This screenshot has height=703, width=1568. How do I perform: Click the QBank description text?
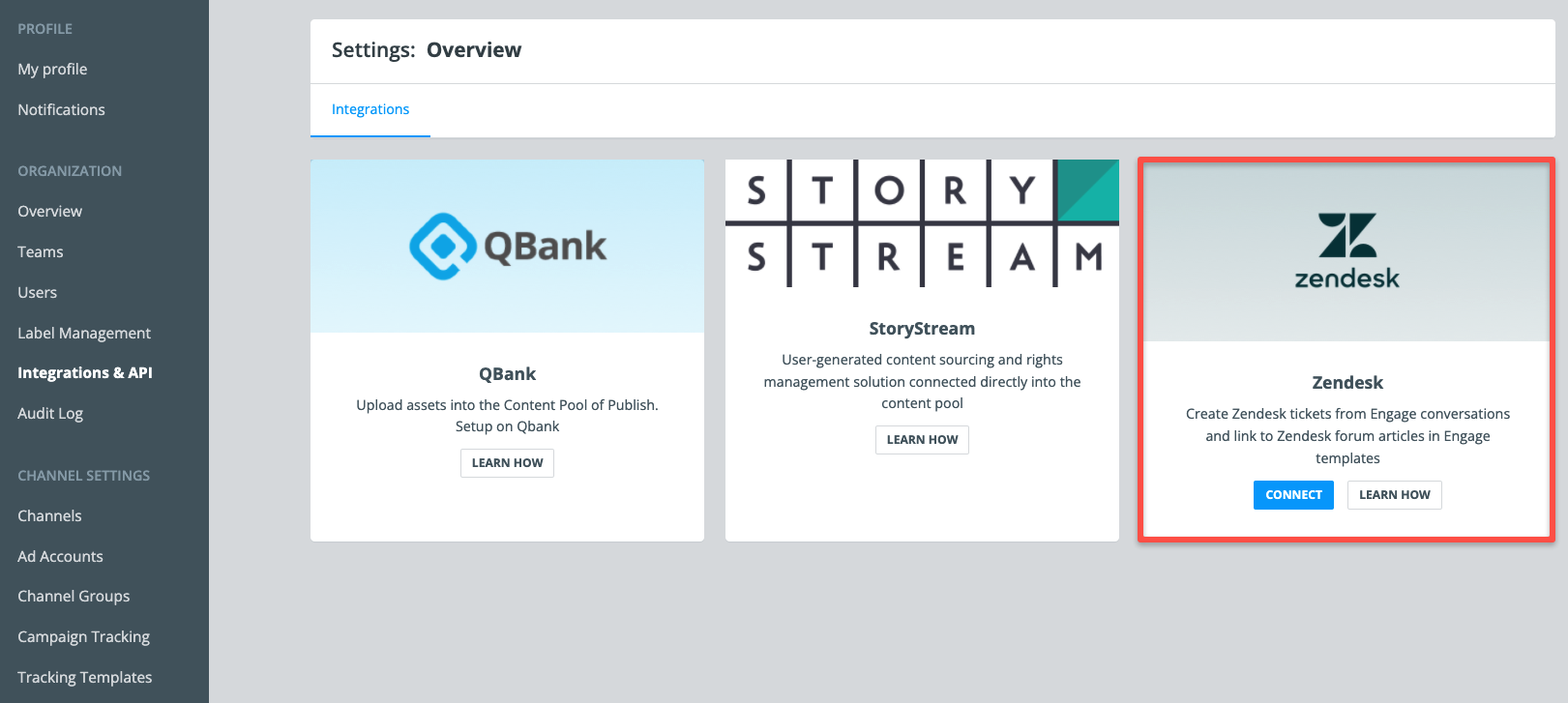tap(507, 416)
